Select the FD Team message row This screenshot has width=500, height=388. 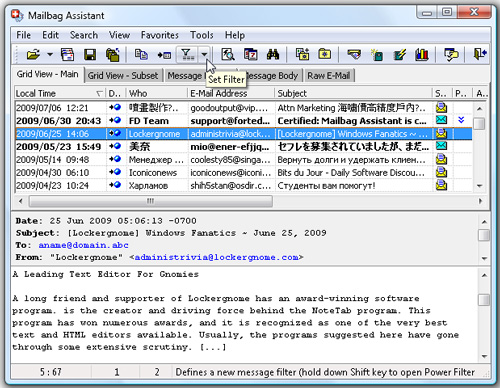(243, 121)
